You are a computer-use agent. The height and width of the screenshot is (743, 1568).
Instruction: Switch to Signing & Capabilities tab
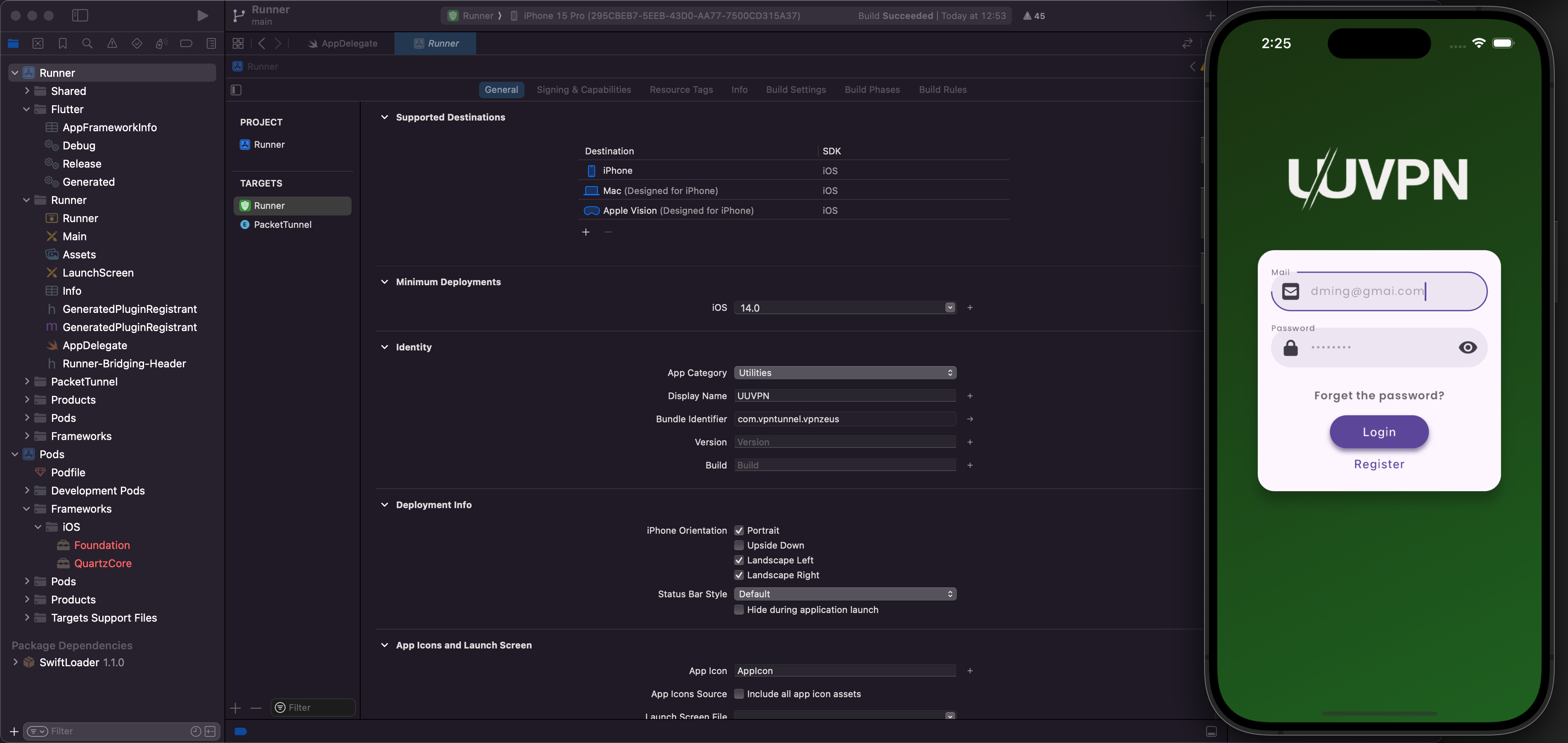(x=583, y=90)
